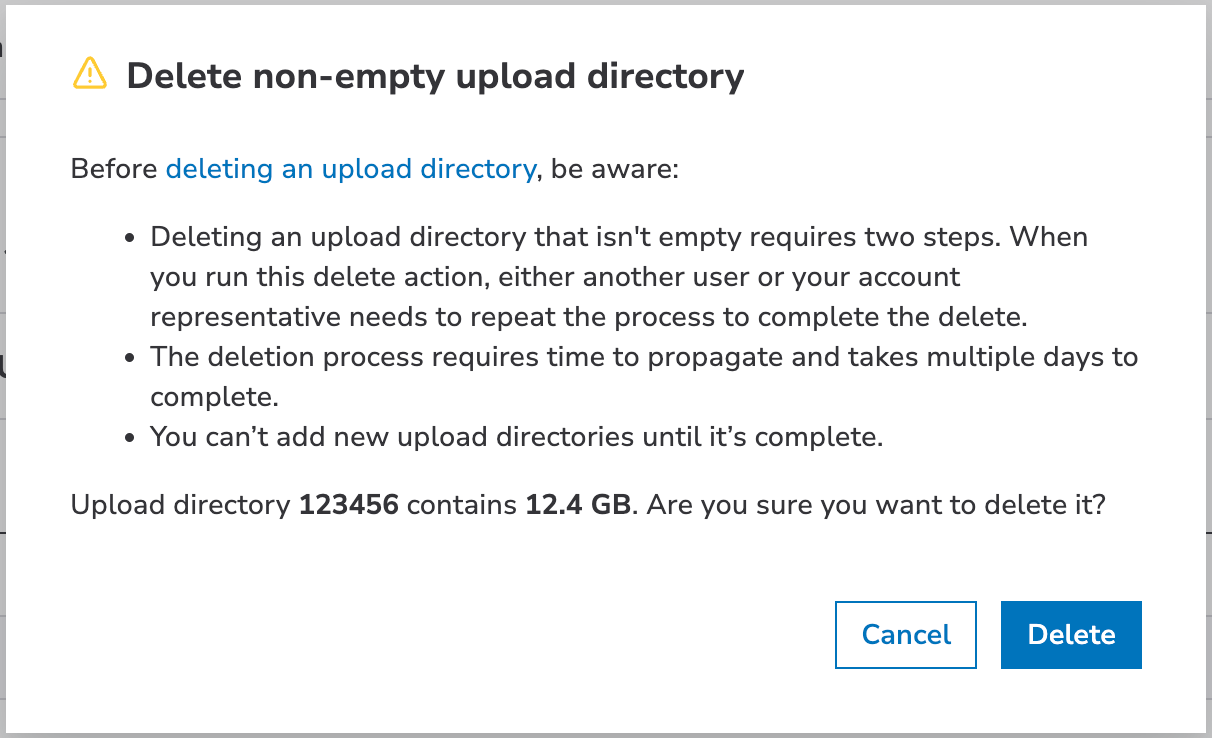Screen dimensions: 1212x738
Task: Click the bold directory number 123456
Action: [348, 505]
